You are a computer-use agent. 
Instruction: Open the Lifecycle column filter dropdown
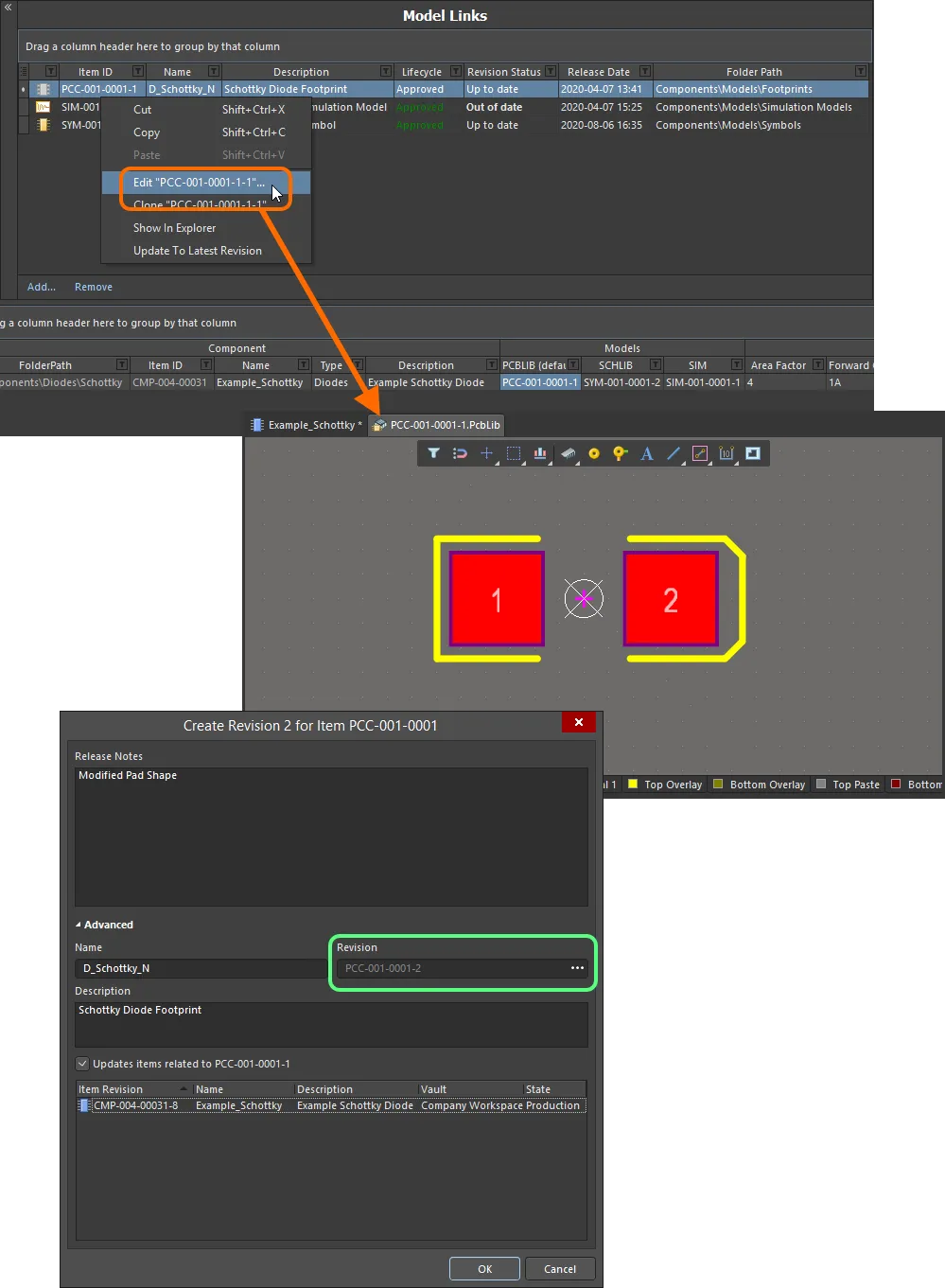point(453,71)
